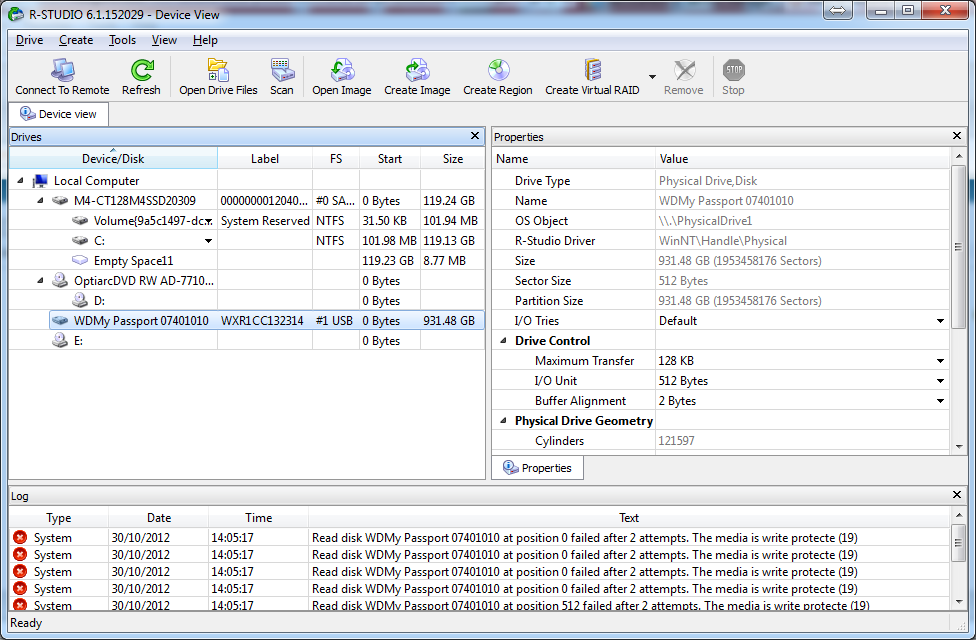976x640 pixels.
Task: Click the error icon of the first log entry
Action: click(20, 537)
